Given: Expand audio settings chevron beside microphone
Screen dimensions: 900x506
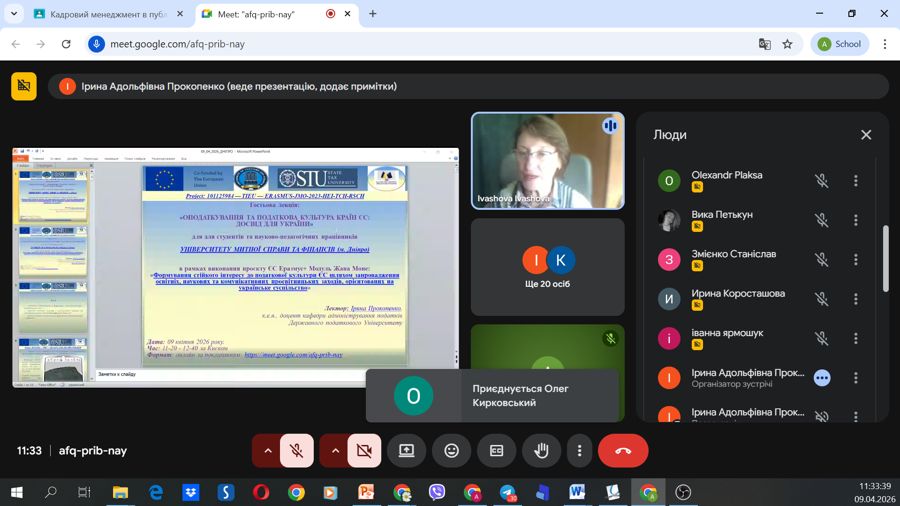Looking at the screenshot, I should pyautogui.click(x=267, y=451).
